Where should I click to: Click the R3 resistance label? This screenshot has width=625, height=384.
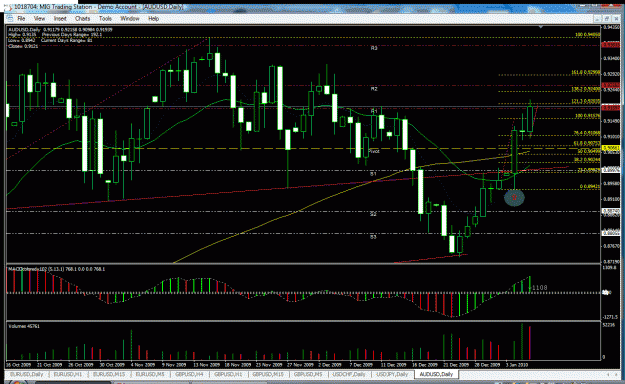(374, 48)
